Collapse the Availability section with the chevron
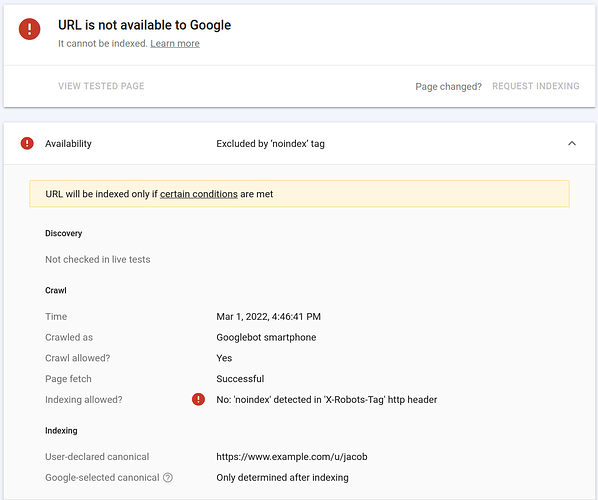The width and height of the screenshot is (598, 500). (x=572, y=143)
